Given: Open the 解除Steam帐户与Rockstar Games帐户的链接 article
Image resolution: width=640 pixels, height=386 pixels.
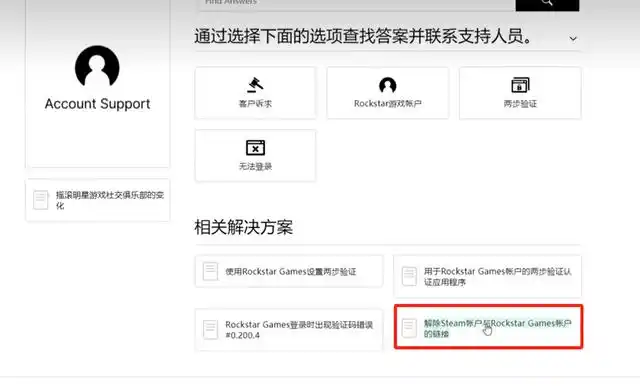Looking at the screenshot, I should pos(498,328).
